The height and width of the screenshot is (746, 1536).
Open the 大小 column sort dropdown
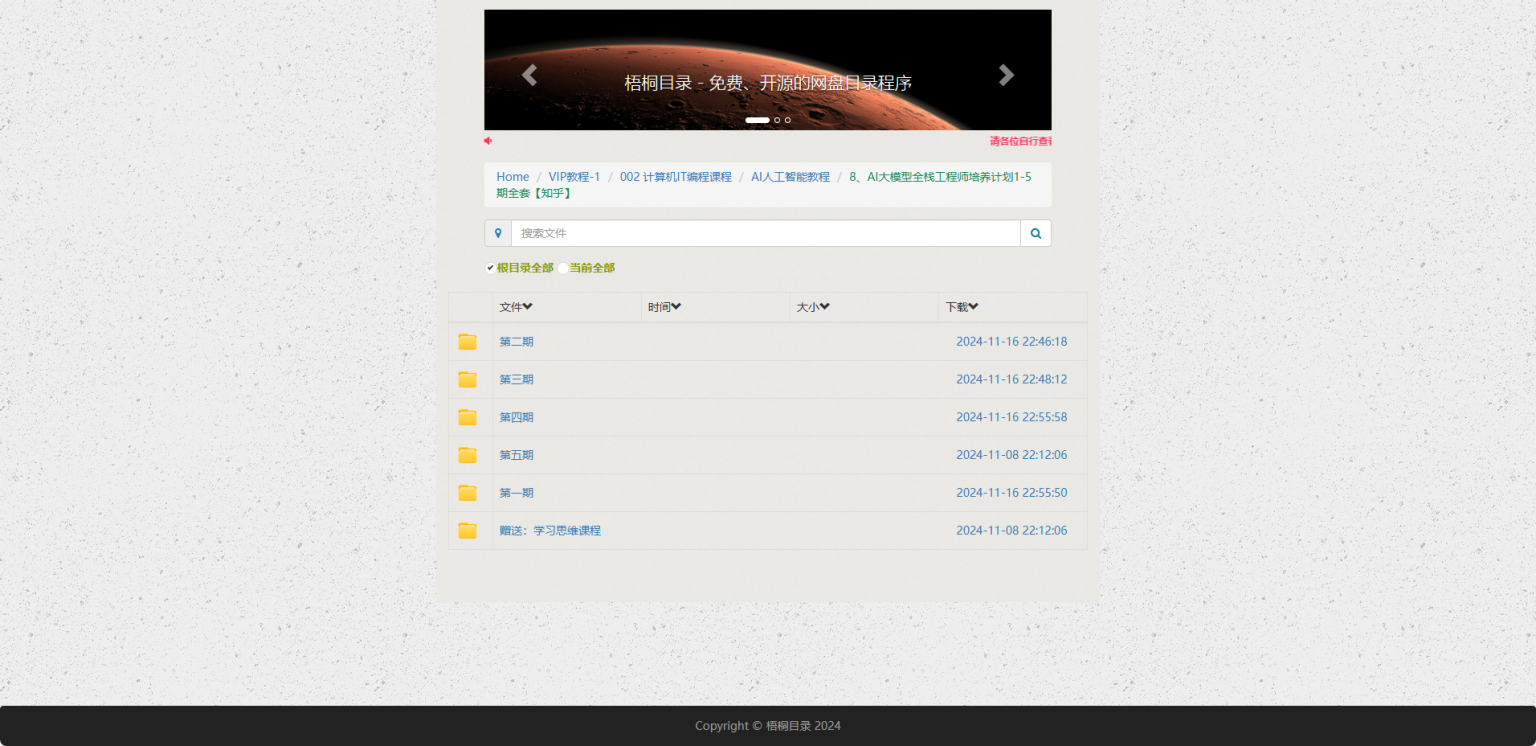826,307
